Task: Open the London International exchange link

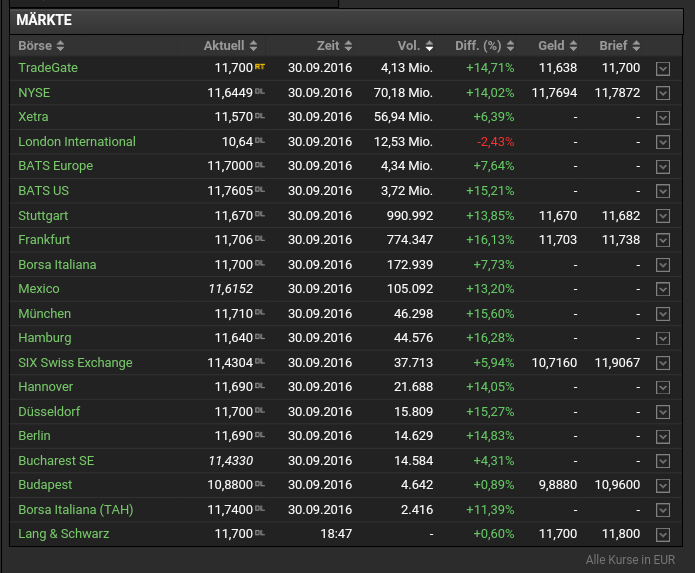Action: tap(77, 142)
